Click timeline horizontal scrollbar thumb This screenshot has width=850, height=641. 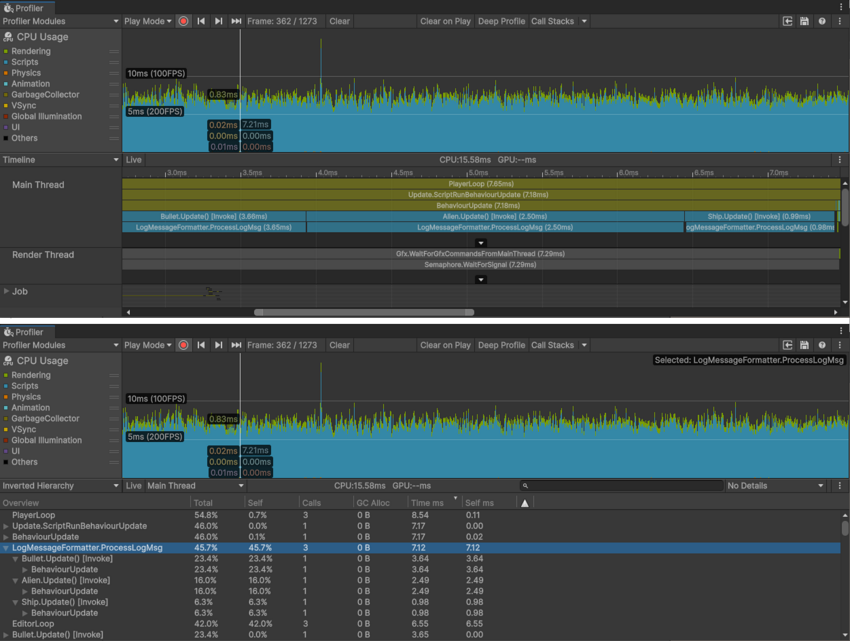364,312
